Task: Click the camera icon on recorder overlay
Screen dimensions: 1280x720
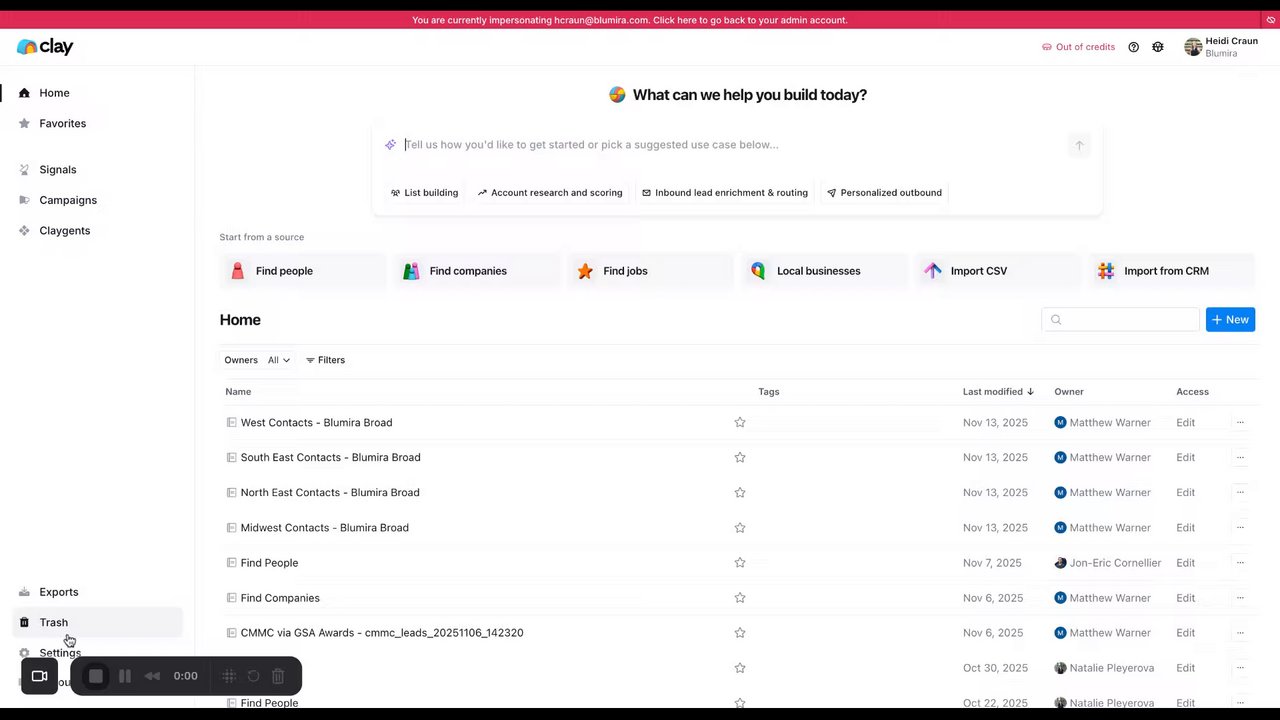Action: (x=39, y=676)
